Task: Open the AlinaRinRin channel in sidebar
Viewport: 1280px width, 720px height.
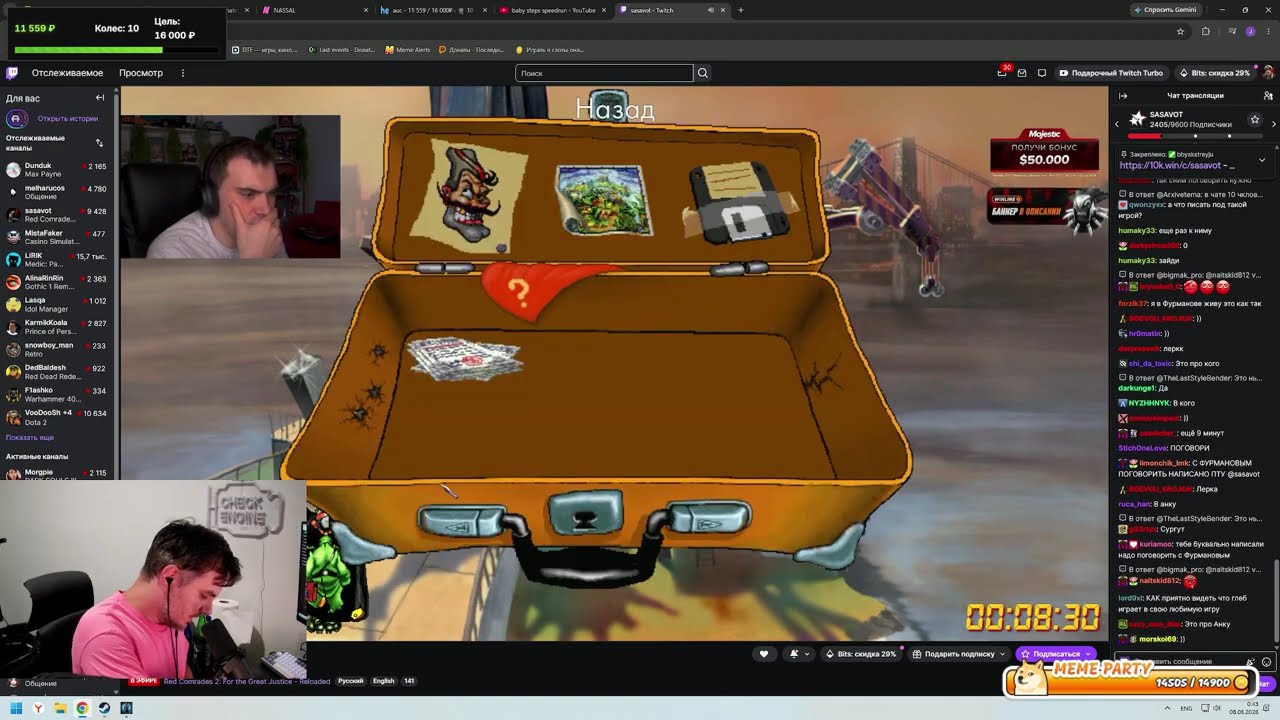Action: pyautogui.click(x=57, y=282)
